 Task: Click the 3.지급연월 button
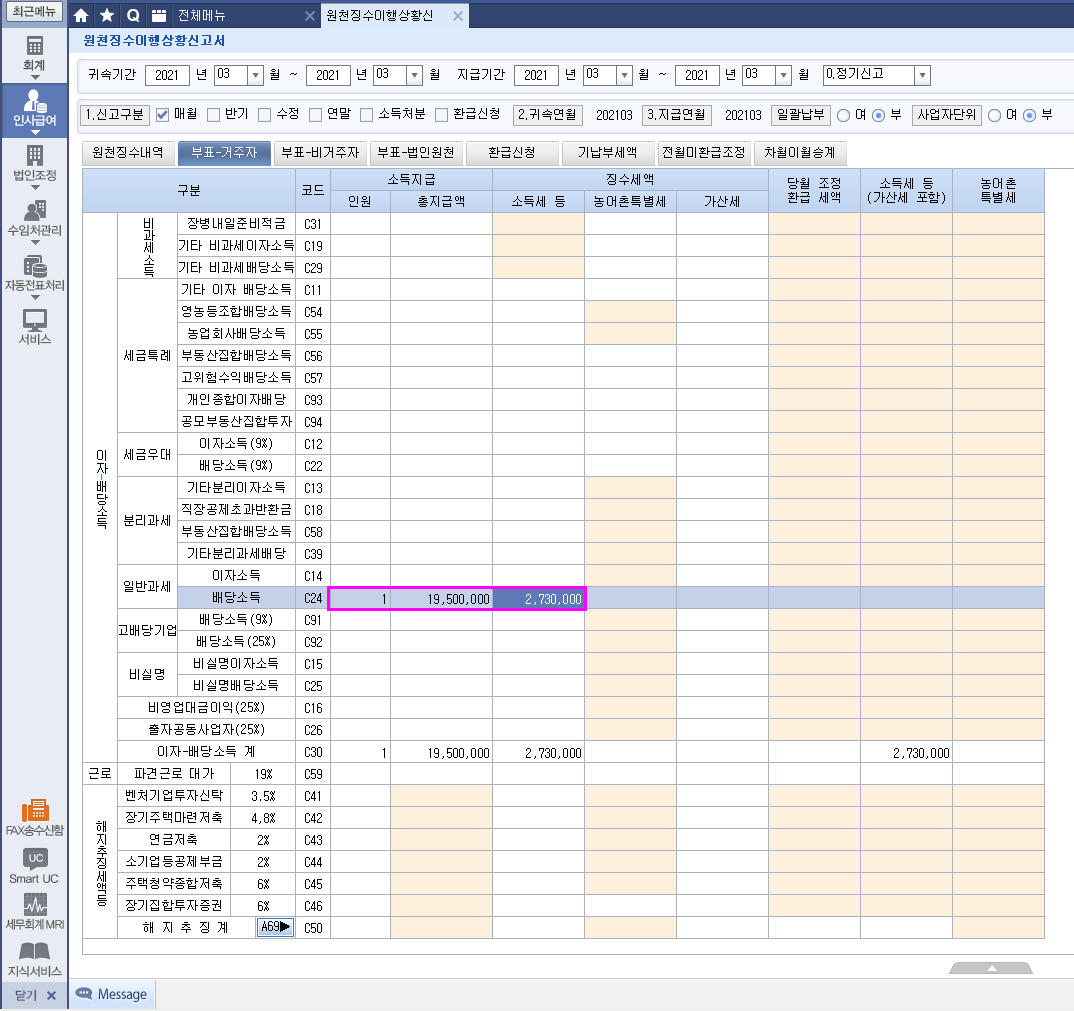(677, 114)
